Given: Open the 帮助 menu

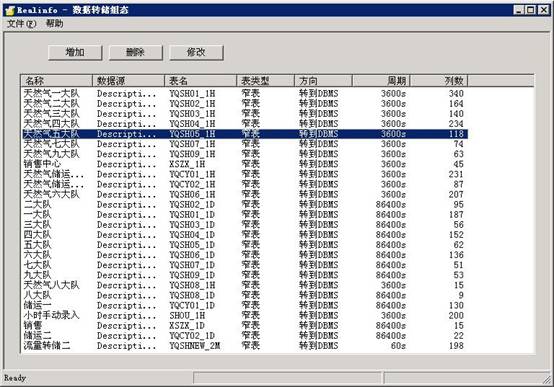Looking at the screenshot, I should coord(54,24).
